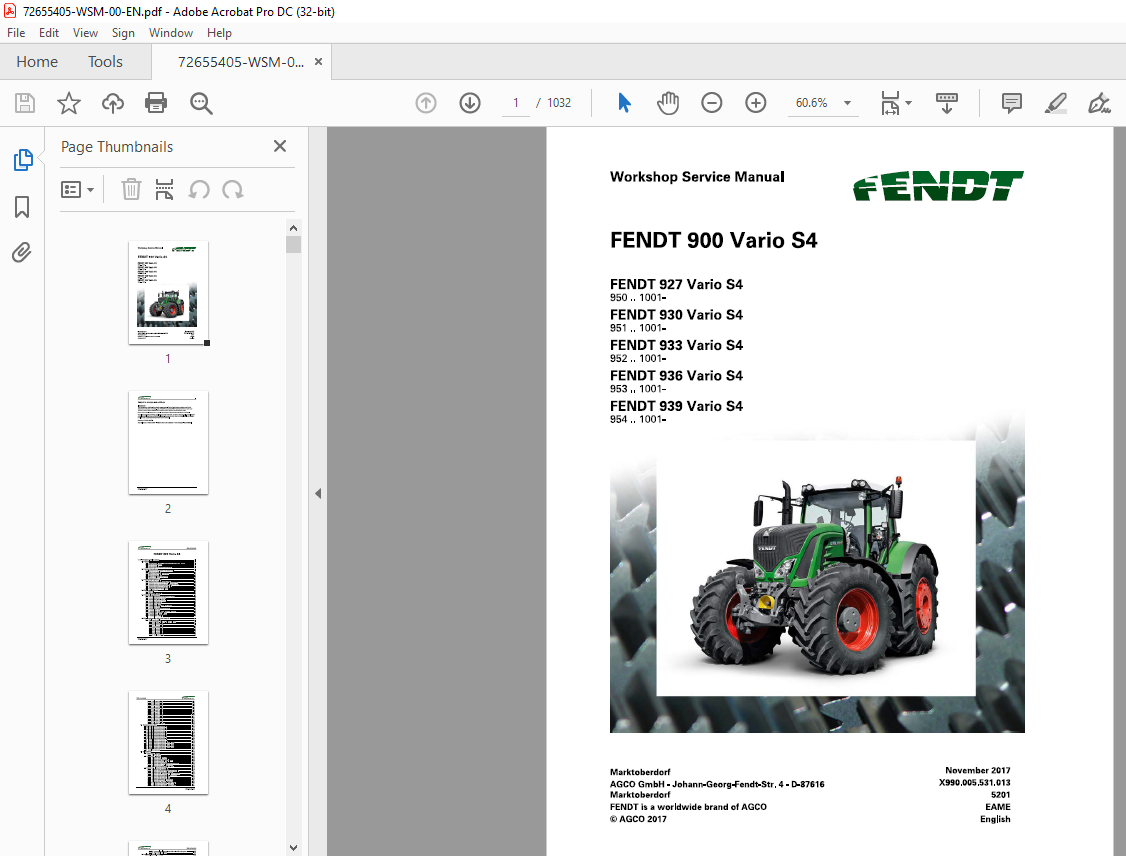The height and width of the screenshot is (856, 1126).
Task: Click the 'FENDT 900 Vario S4' title
Action: pos(713,240)
